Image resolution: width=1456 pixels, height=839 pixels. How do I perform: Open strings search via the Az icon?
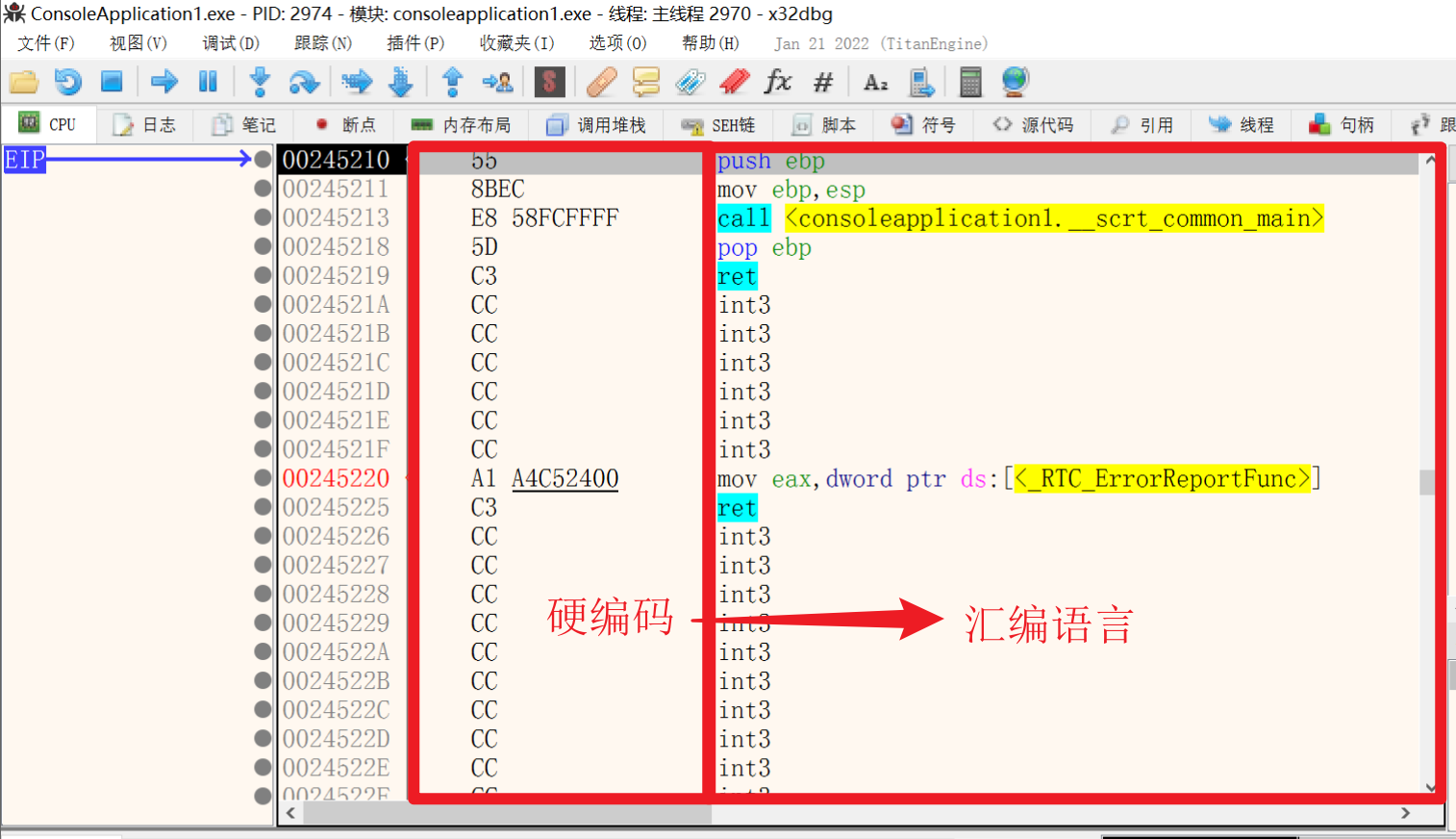pyautogui.click(x=875, y=82)
